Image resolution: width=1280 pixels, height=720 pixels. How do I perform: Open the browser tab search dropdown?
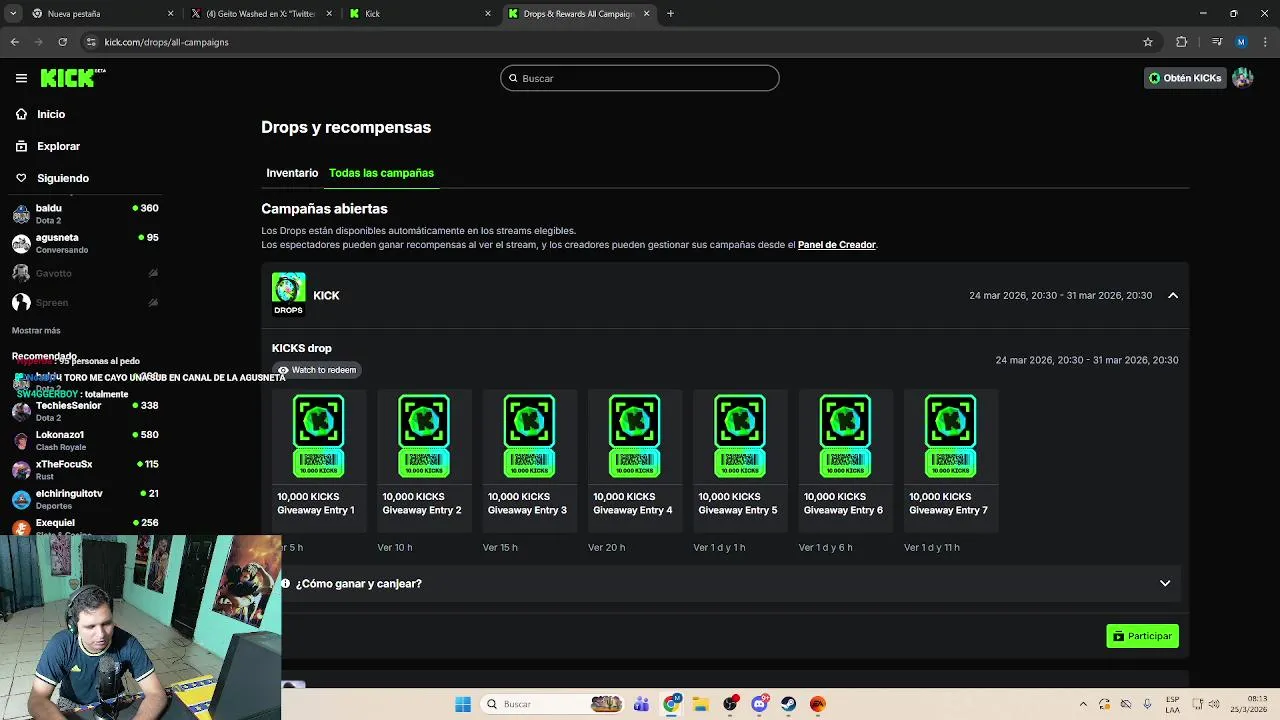(x=13, y=14)
